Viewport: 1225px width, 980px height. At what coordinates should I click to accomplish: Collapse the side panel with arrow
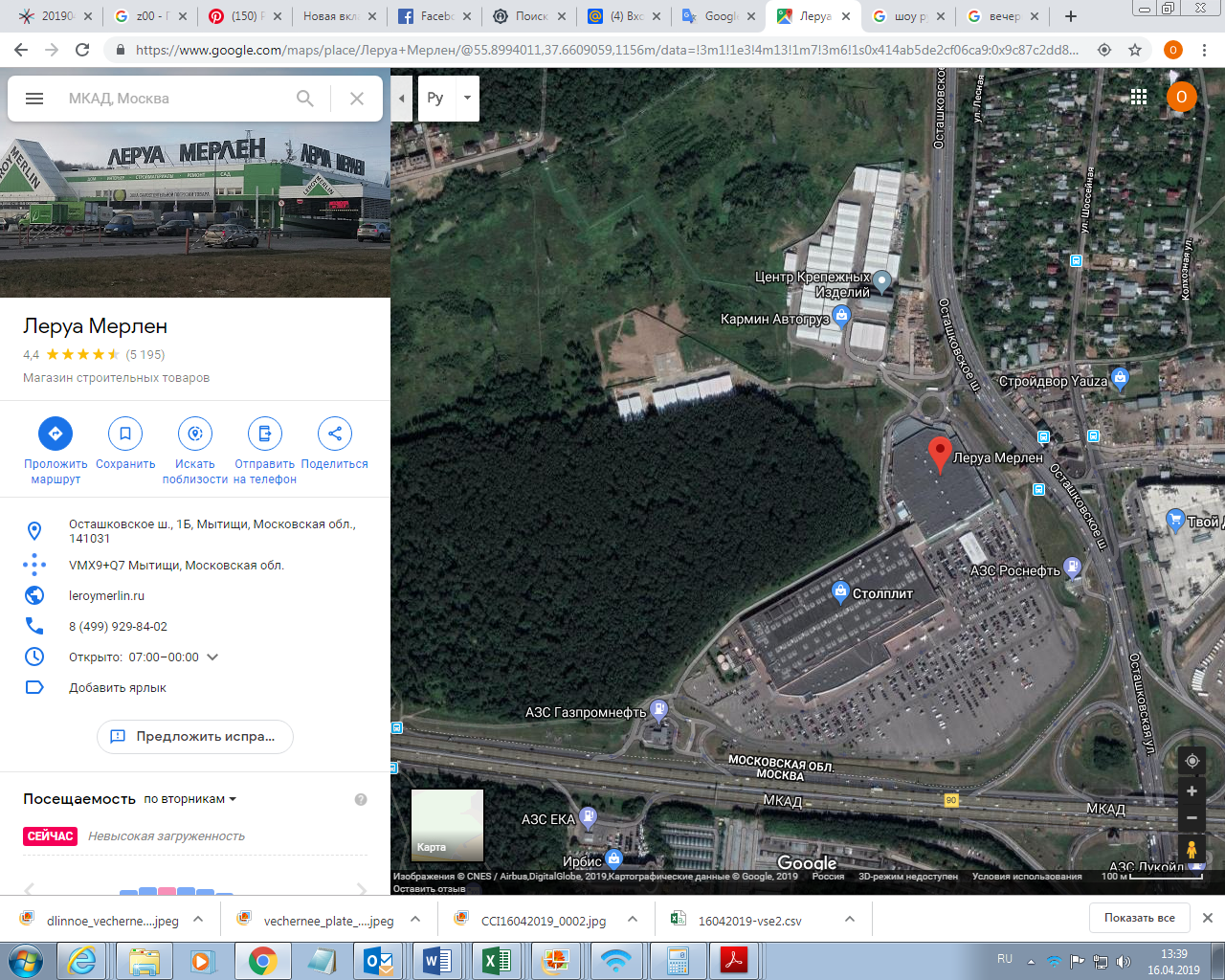tap(402, 99)
